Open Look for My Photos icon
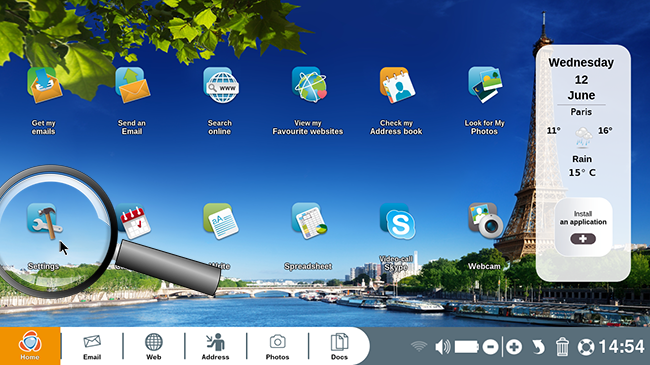The height and width of the screenshot is (365, 650). tap(485, 85)
